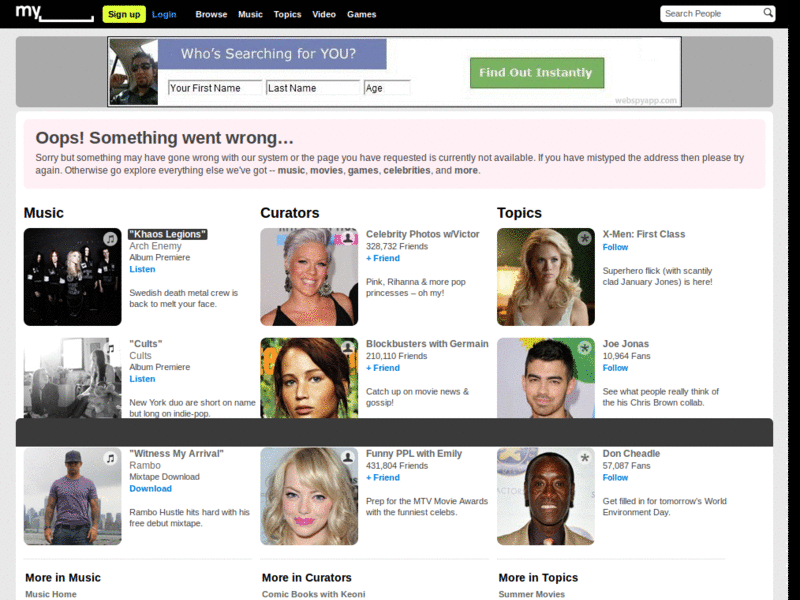Click the Age field in the ad

pos(387,88)
